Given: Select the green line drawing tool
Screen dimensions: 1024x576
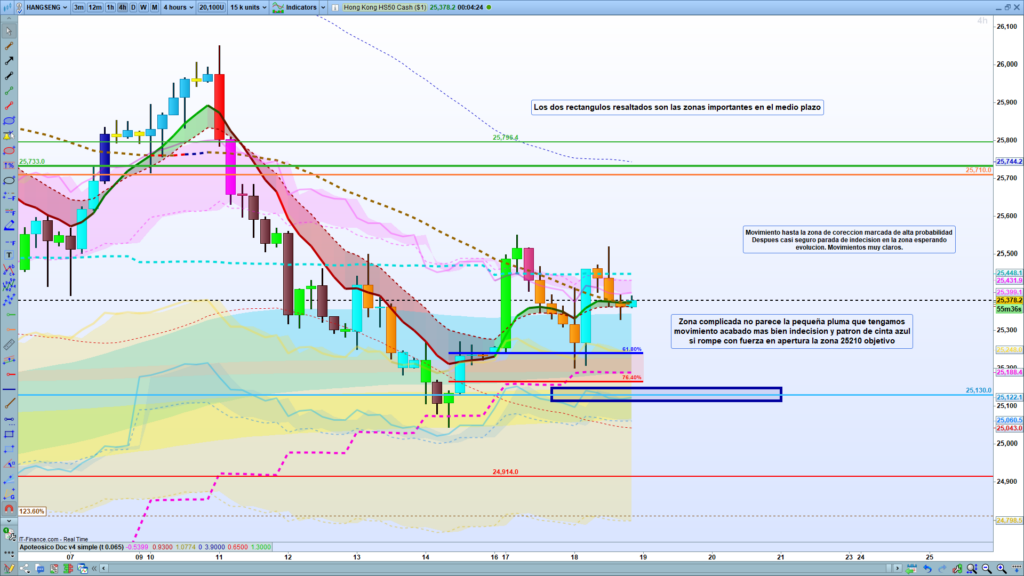Looking at the screenshot, I should (x=9, y=91).
